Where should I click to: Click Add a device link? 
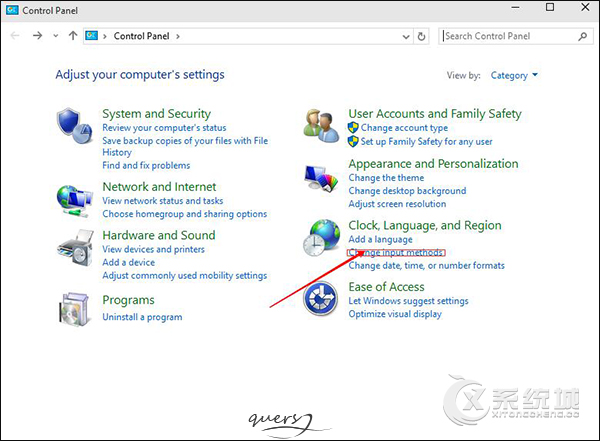[129, 262]
